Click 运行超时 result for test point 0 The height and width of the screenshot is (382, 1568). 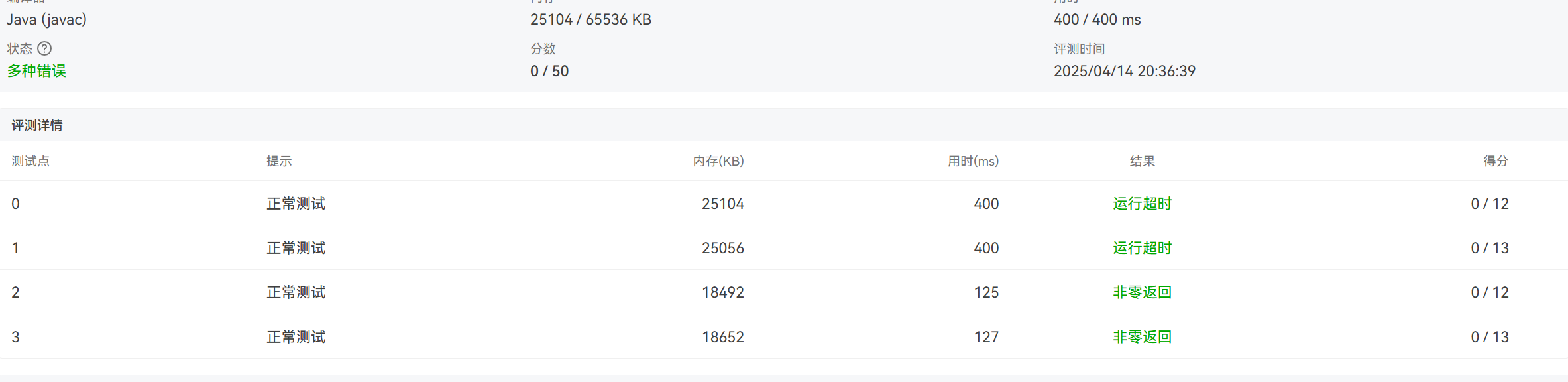[x=1142, y=204]
